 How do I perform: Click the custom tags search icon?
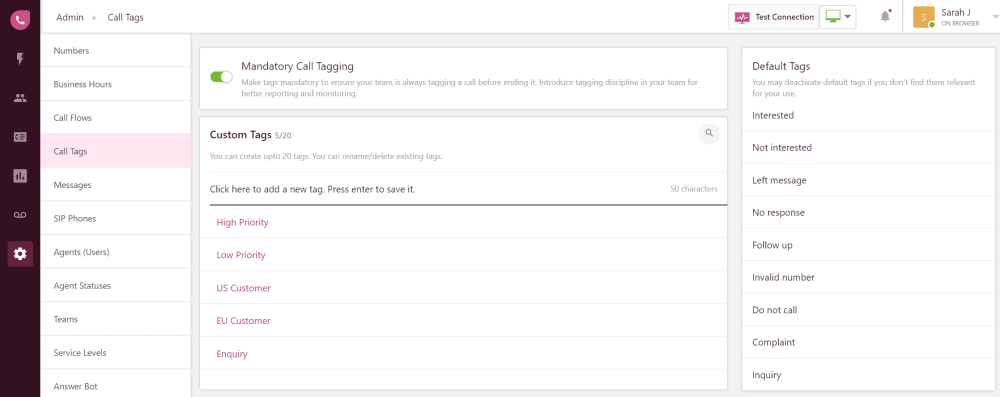(x=709, y=133)
